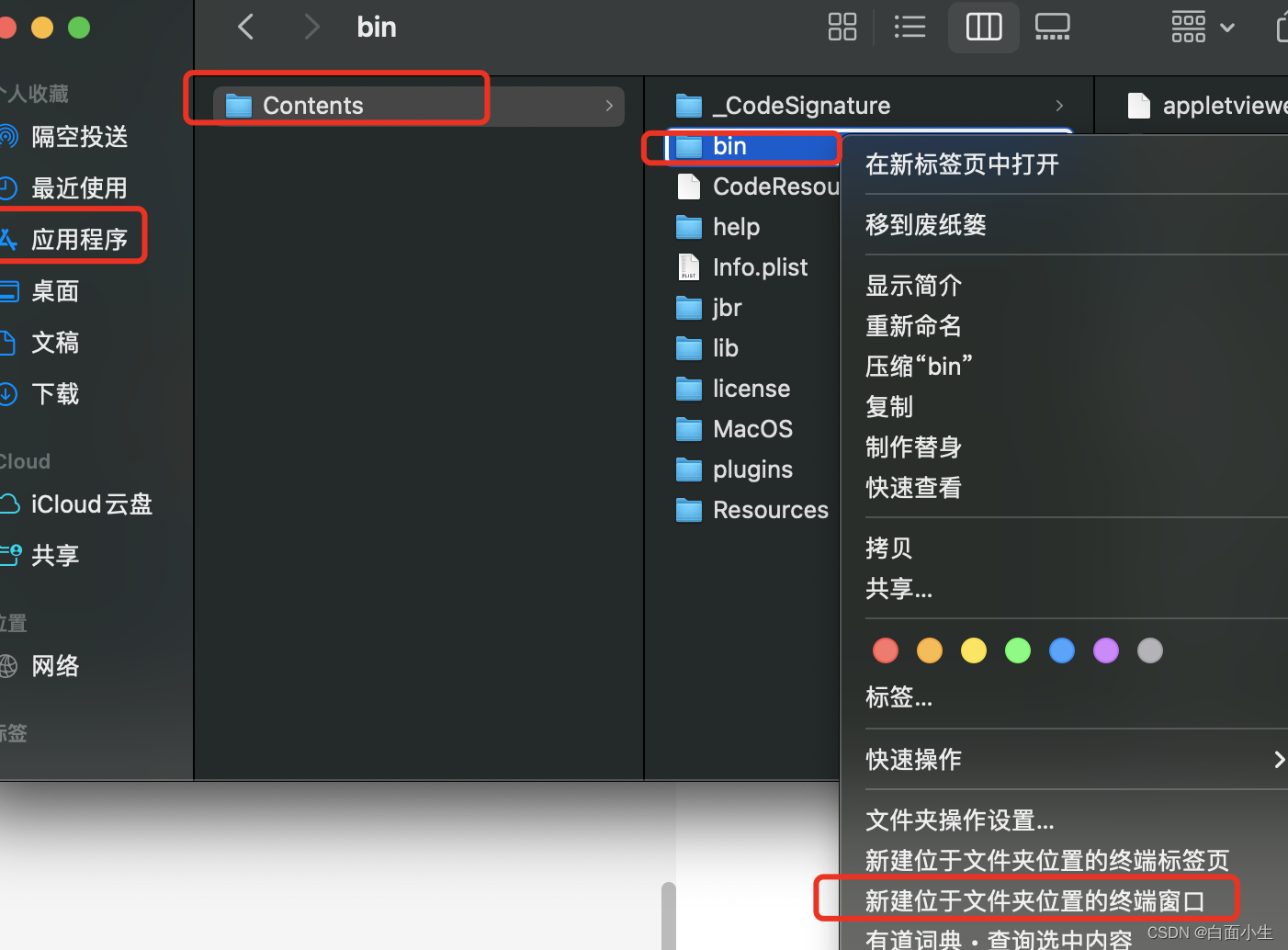Apply the purple color tag
This screenshot has width=1288, height=950.
1106,650
